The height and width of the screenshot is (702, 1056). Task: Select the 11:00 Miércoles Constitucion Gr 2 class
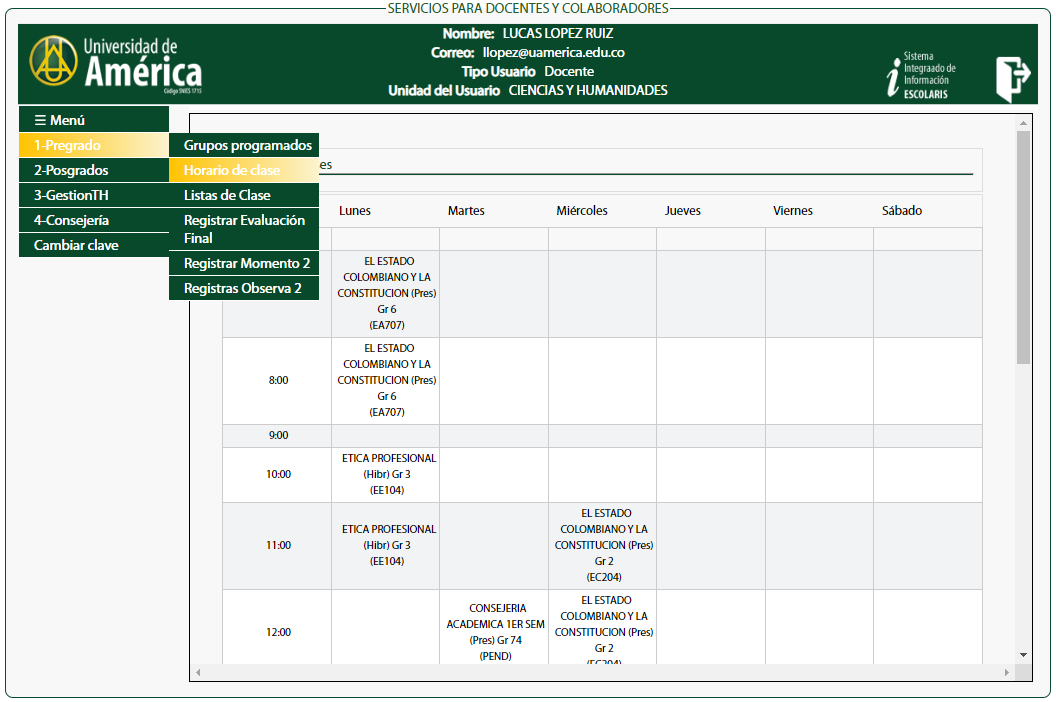tap(603, 546)
